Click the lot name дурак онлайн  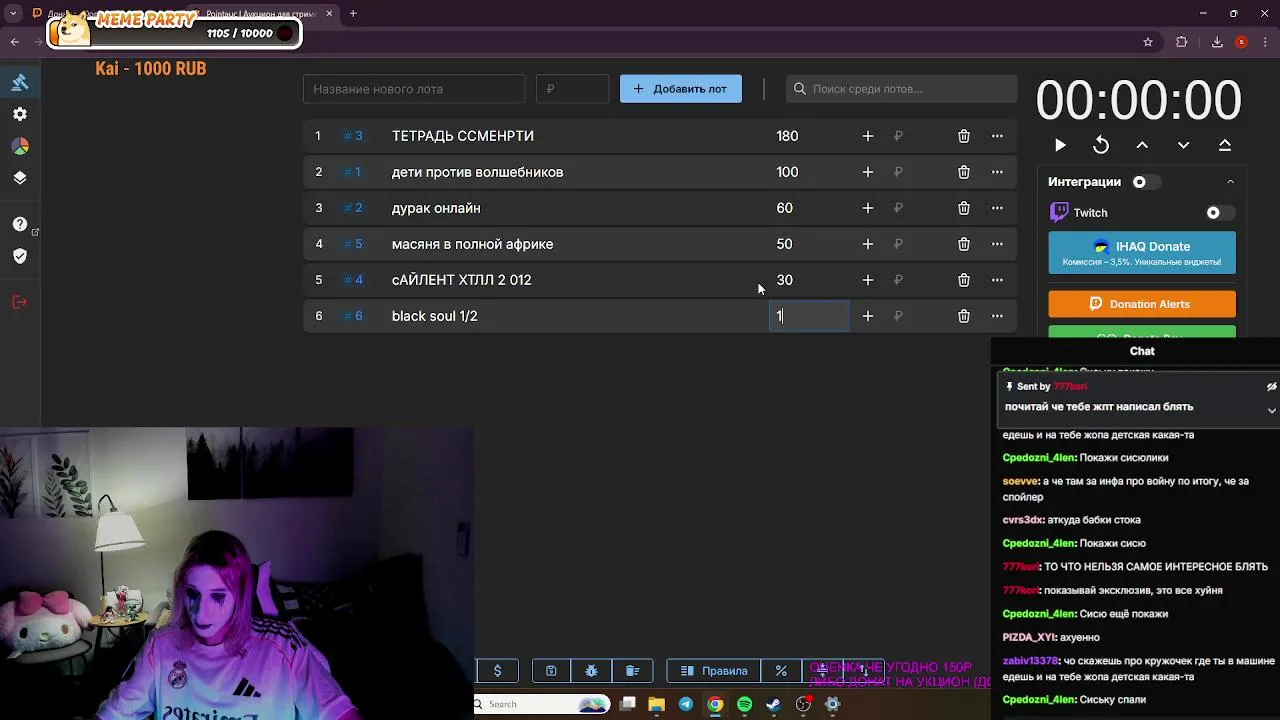pyautogui.click(x=436, y=208)
